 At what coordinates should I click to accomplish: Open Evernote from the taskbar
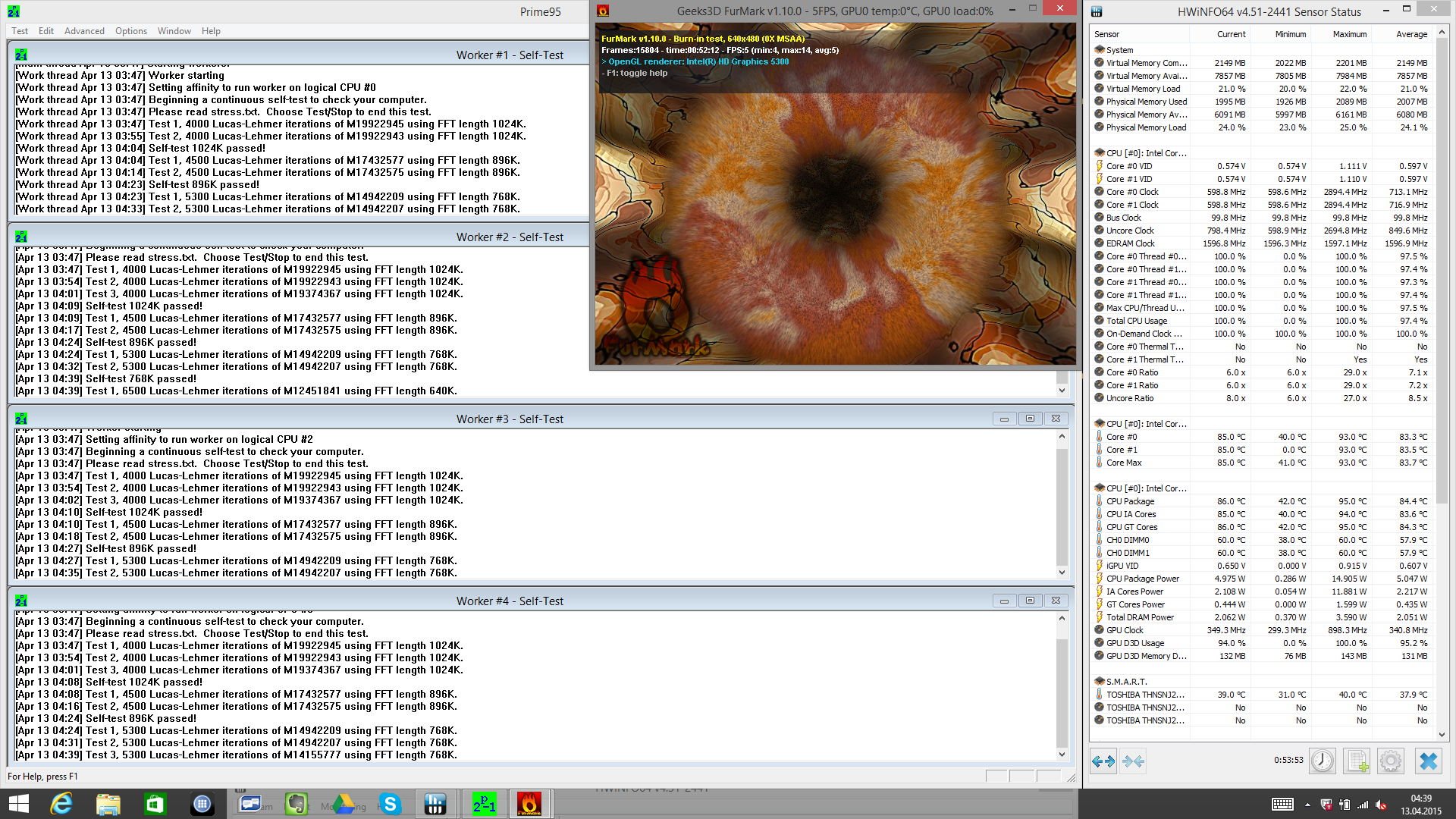pos(296,804)
